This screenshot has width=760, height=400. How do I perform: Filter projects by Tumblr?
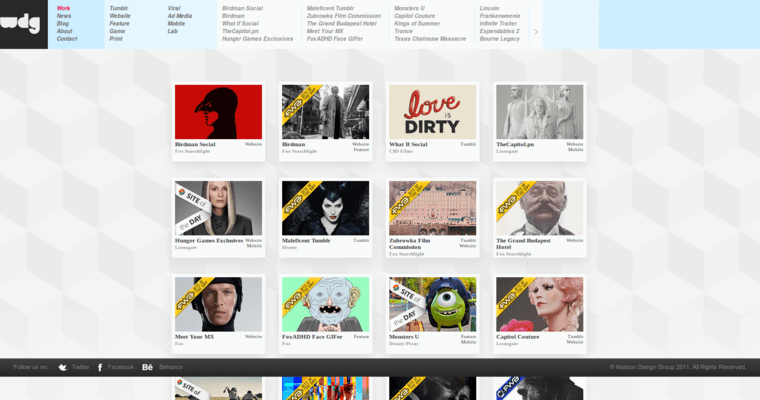click(119, 8)
